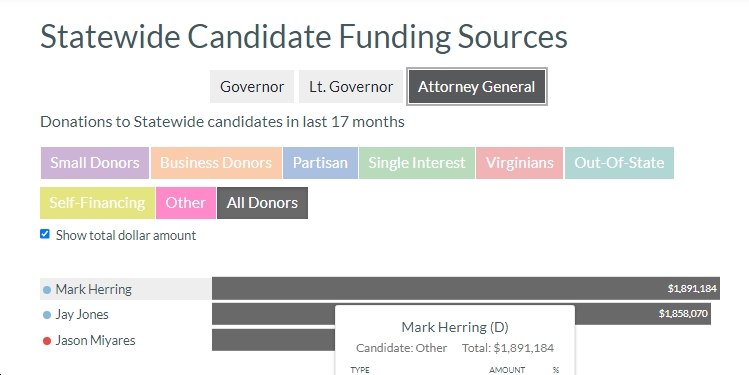Viewport: 749px width, 375px height.
Task: Choose the Single Interest filter
Action: [417, 163]
